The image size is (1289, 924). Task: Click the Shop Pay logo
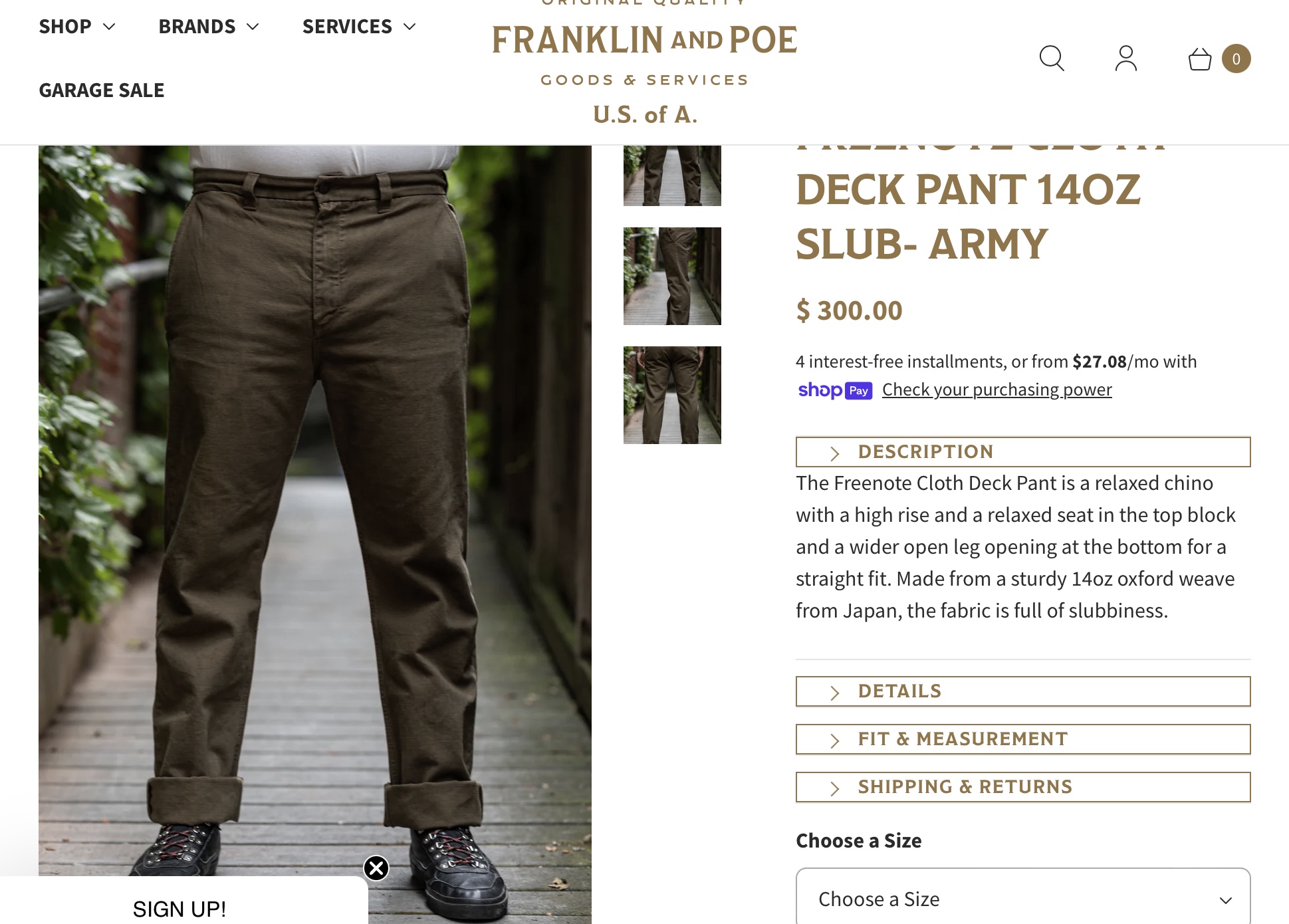tap(835, 390)
